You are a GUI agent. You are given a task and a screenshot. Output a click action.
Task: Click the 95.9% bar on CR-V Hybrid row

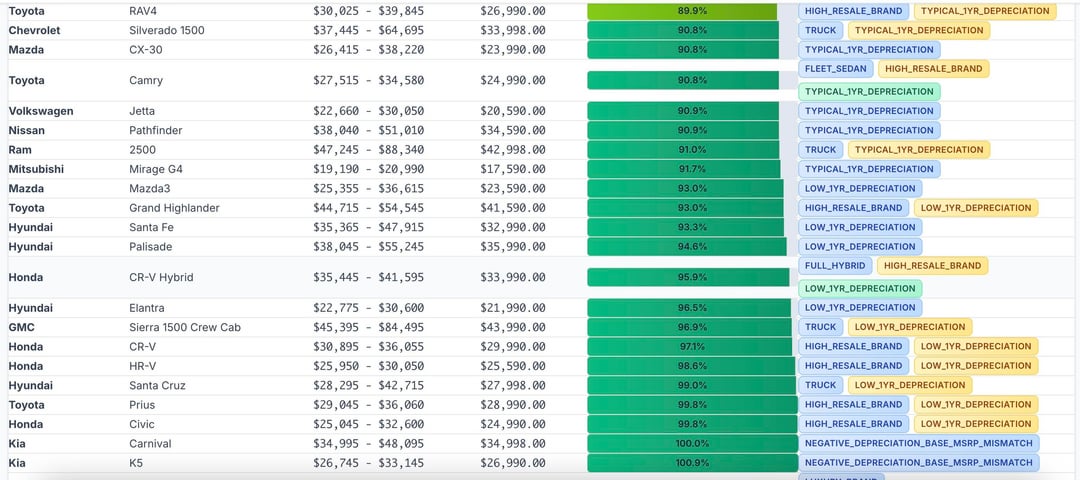tap(688, 277)
